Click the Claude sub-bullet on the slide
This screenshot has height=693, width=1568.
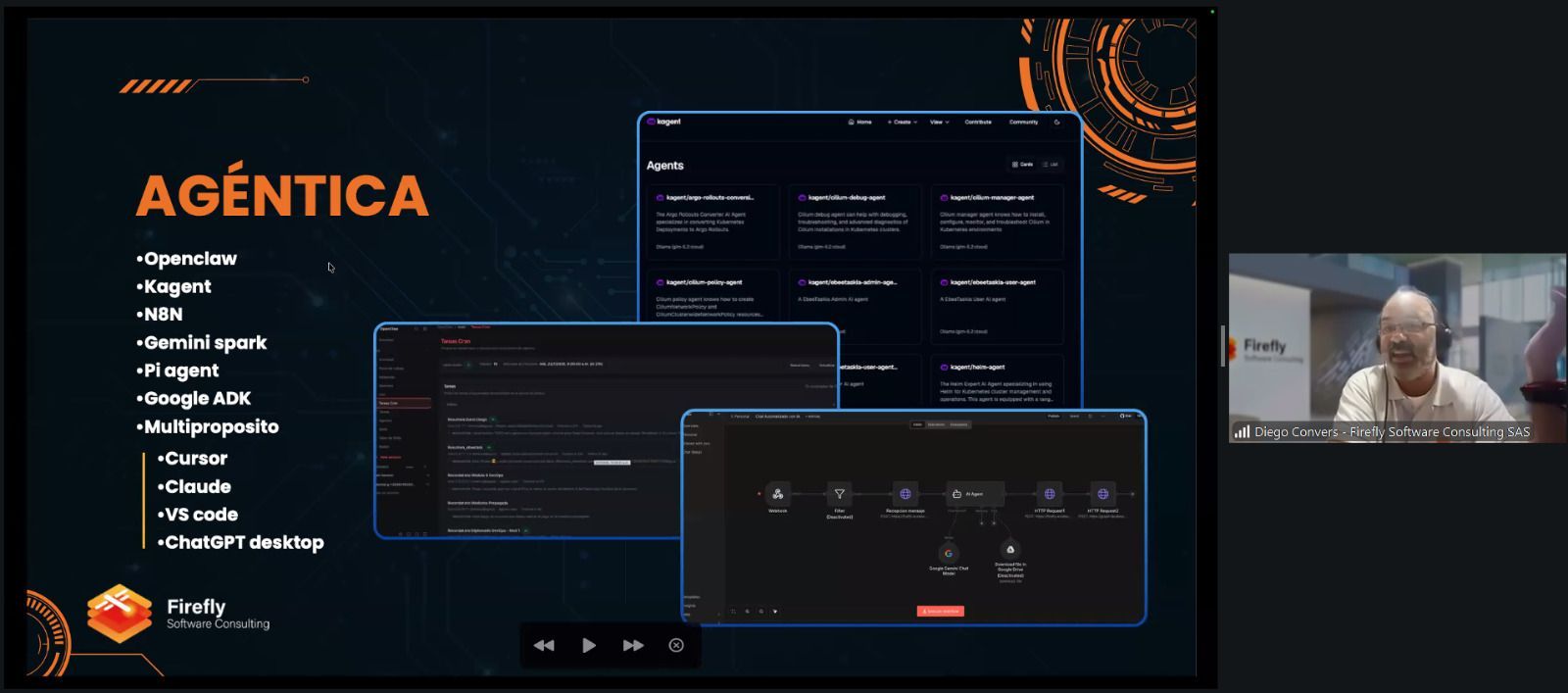(194, 486)
